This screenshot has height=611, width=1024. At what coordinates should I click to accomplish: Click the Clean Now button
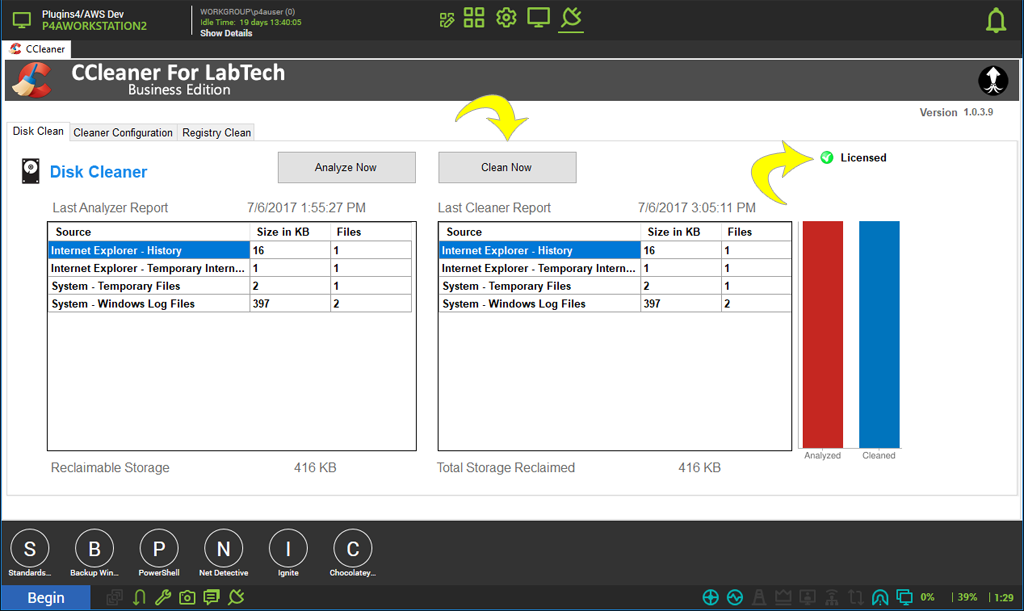point(507,167)
